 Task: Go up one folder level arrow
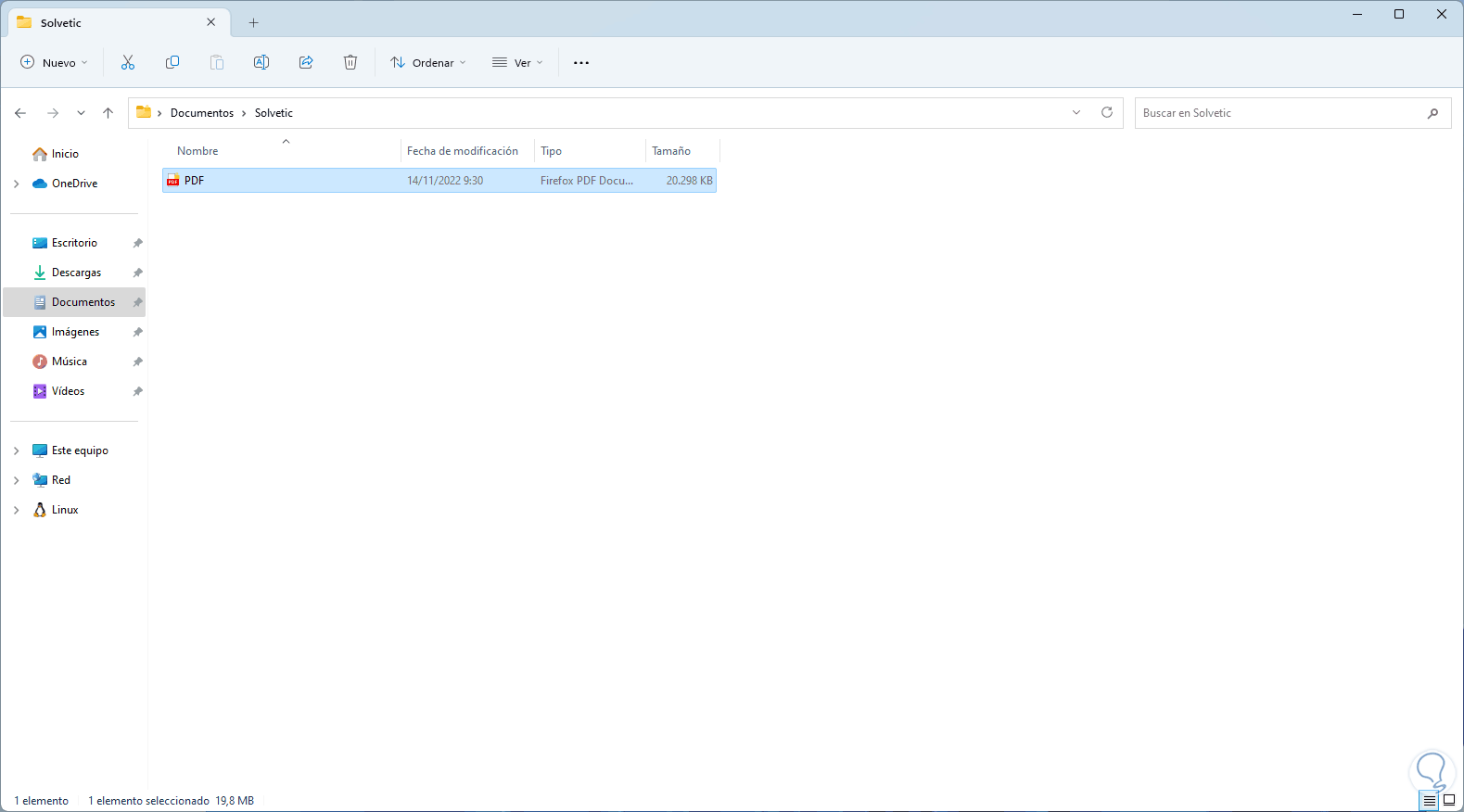[108, 113]
